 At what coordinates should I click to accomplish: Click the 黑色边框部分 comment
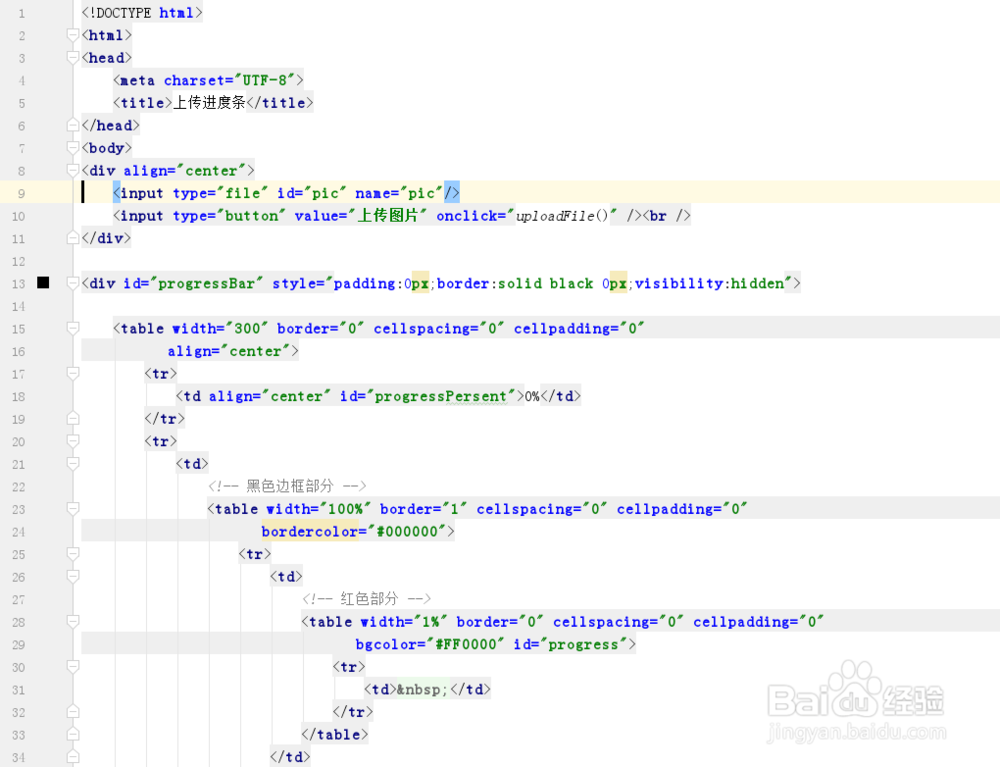point(290,486)
